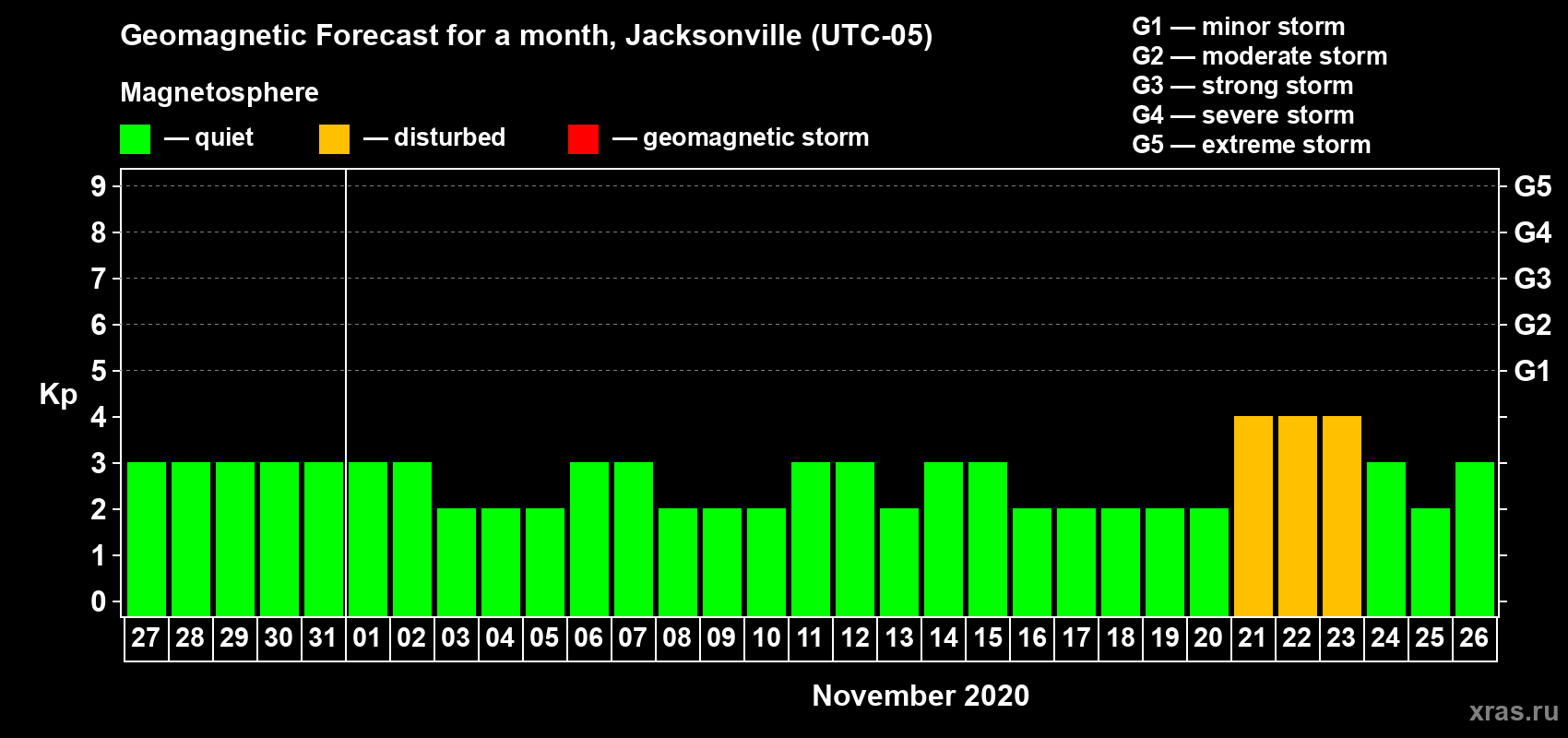
Task: Click the 'G3 — strong storm' legend line
Action: coord(1242,86)
